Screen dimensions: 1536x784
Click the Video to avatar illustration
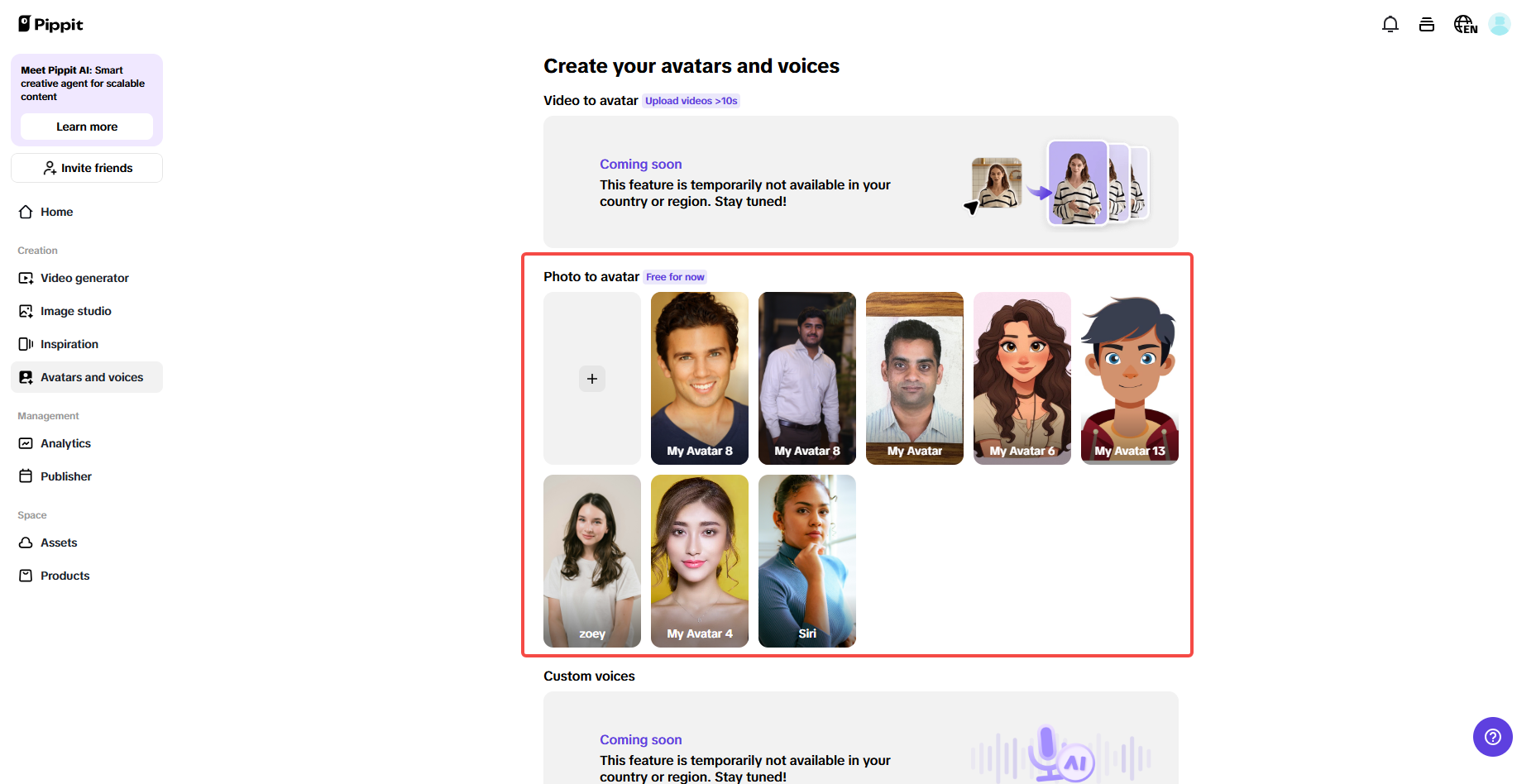1058,183
